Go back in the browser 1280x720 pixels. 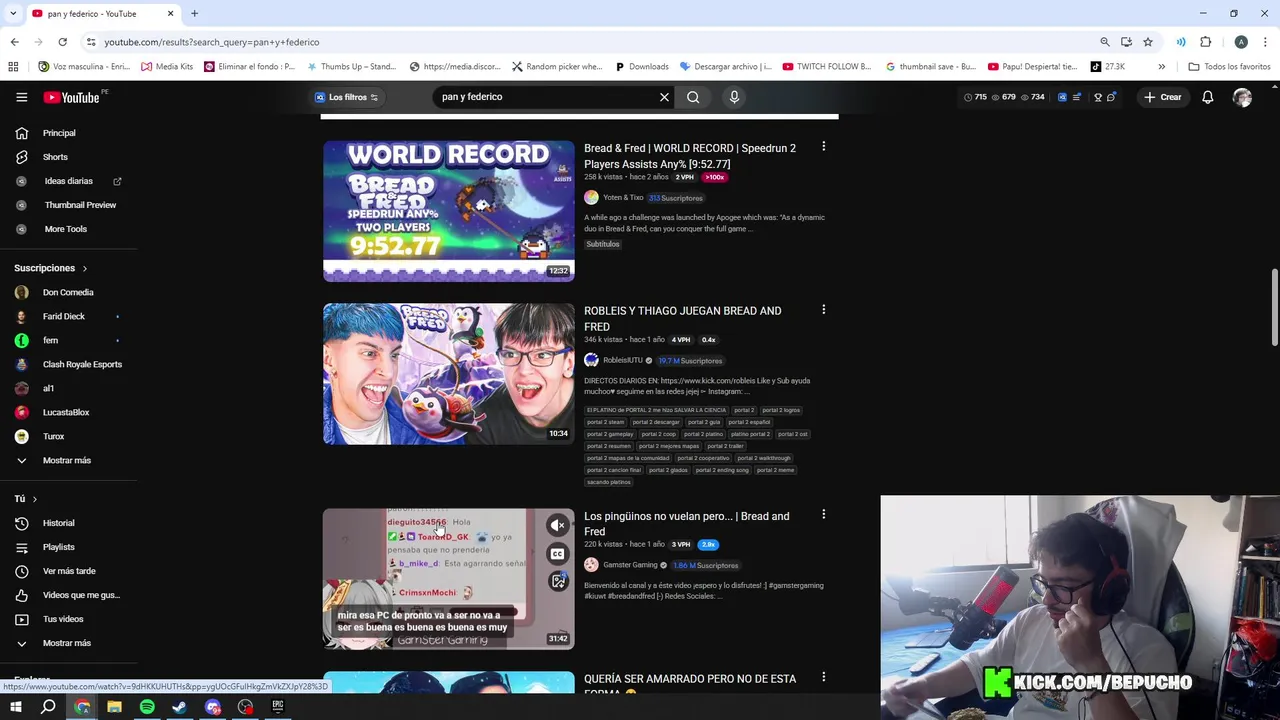(14, 42)
